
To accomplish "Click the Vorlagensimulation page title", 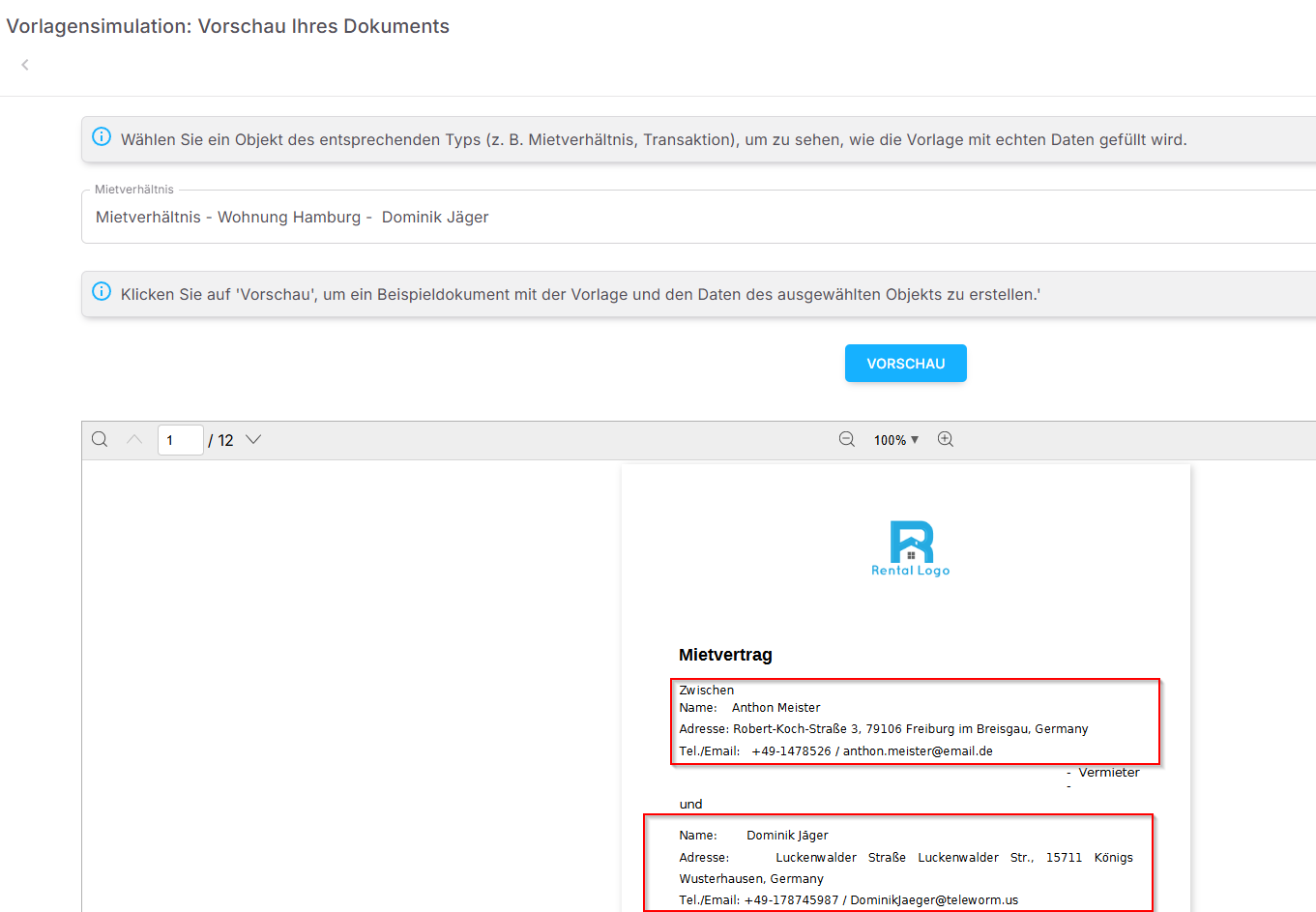I will pos(228,26).
